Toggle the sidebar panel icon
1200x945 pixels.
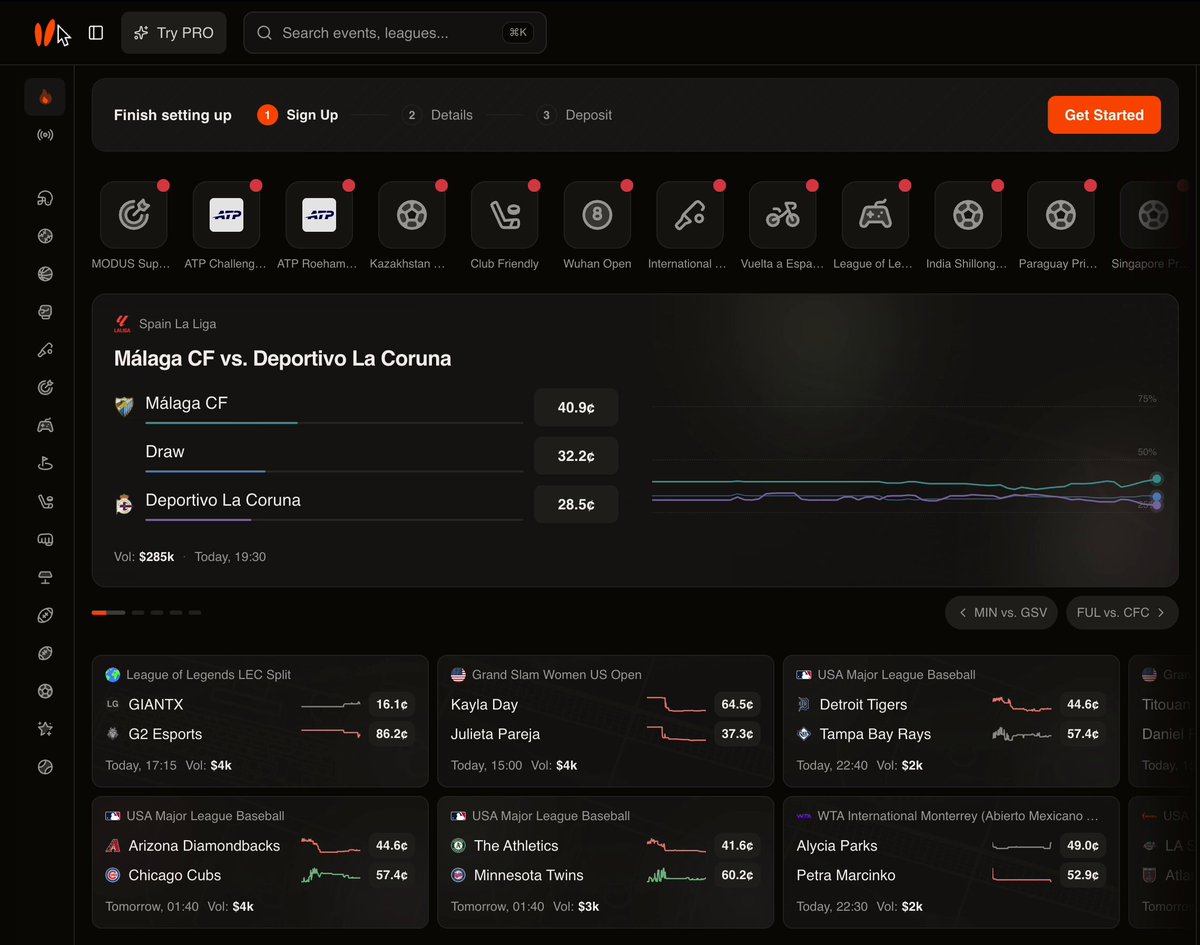point(96,33)
